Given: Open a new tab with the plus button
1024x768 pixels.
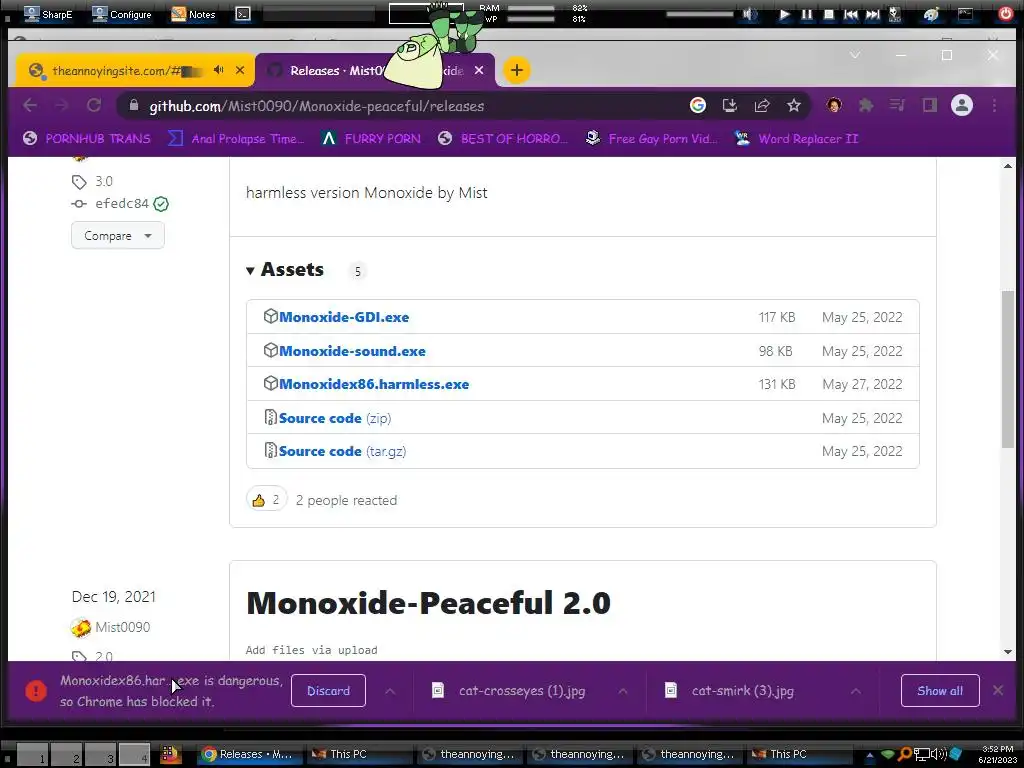Looking at the screenshot, I should pos(517,70).
